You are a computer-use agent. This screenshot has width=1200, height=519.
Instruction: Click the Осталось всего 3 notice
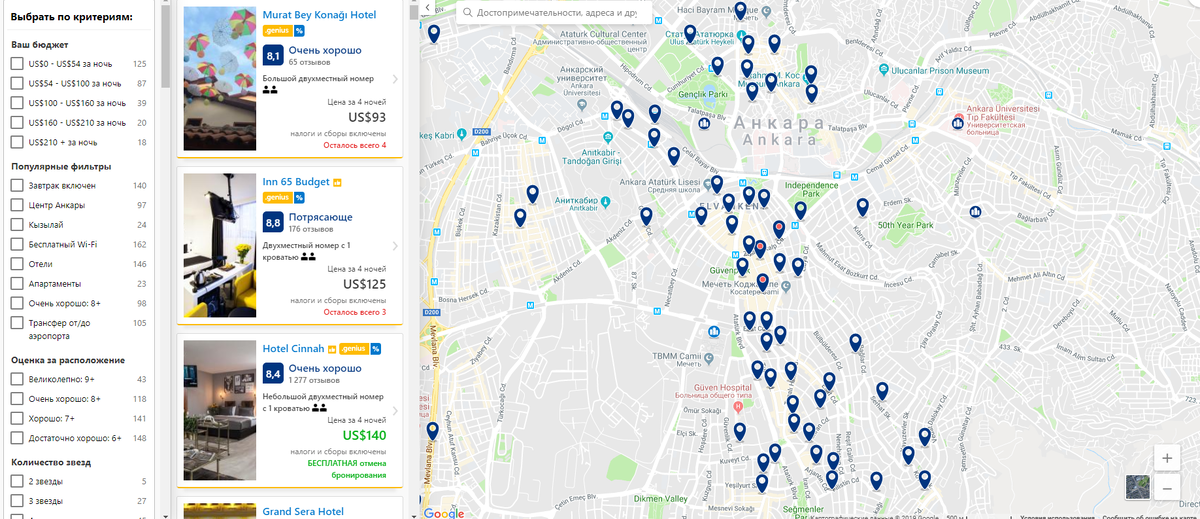[355, 312]
